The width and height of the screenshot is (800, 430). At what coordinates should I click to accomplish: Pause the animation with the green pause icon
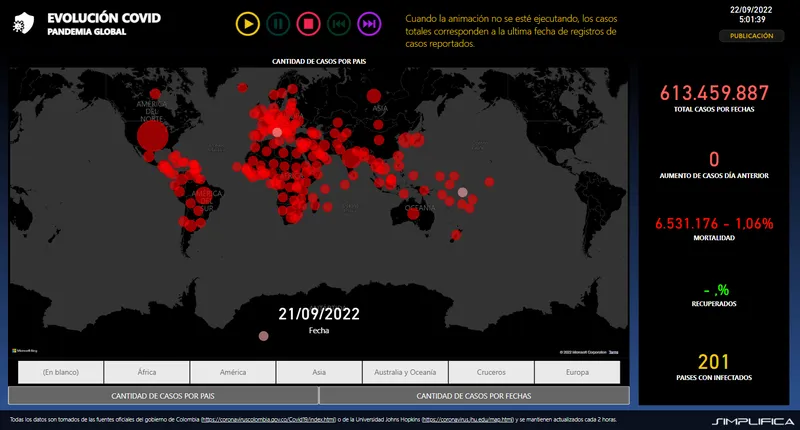278,24
